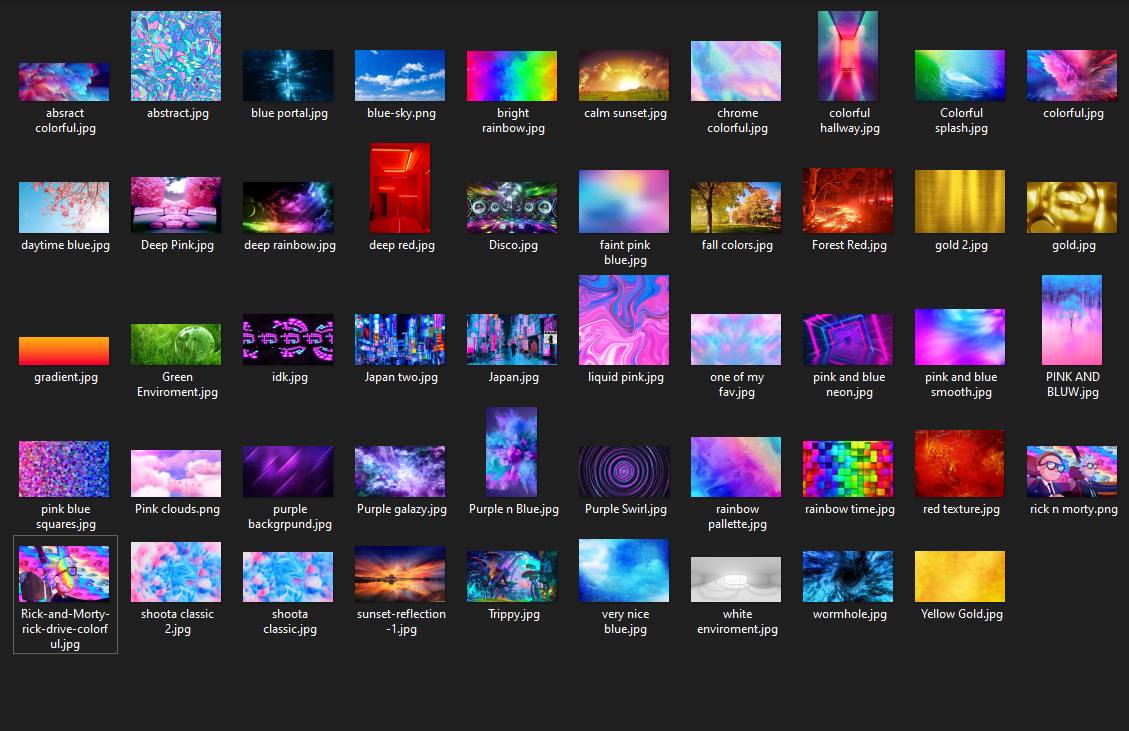Click the 'Disco.jpg' file name label
1129x731 pixels.
513,245
